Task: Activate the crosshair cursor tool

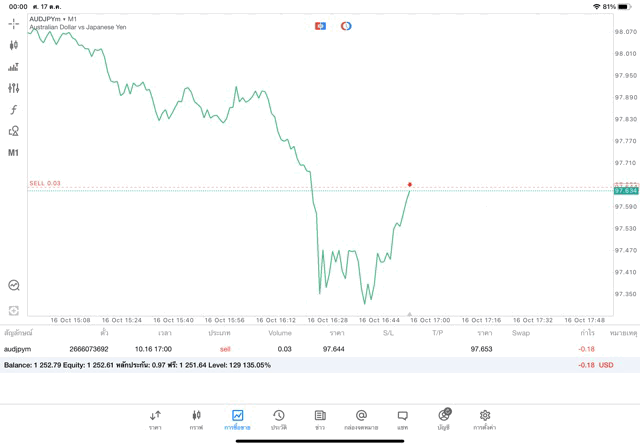Action: click(x=13, y=23)
